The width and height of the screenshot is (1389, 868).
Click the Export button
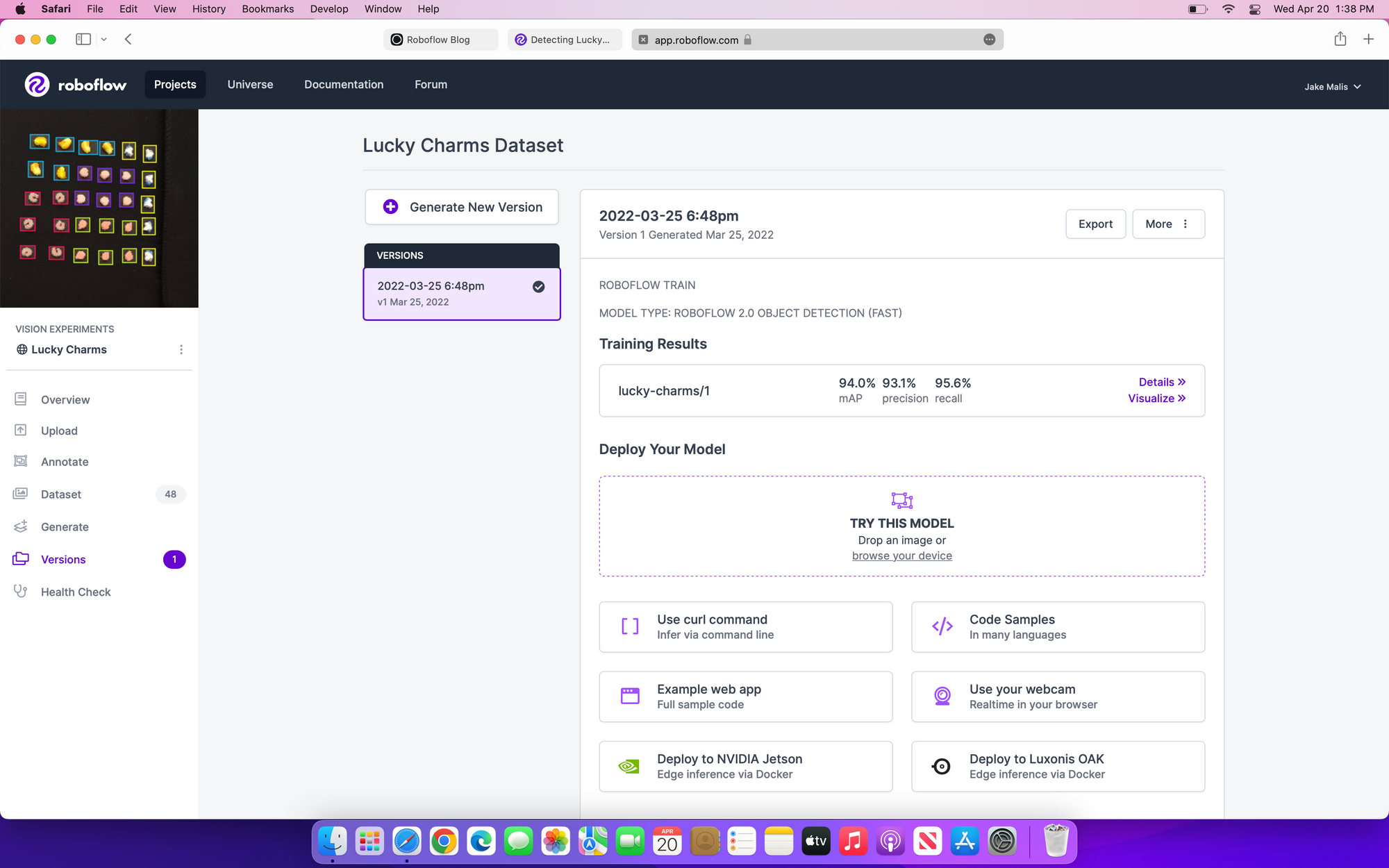point(1095,224)
